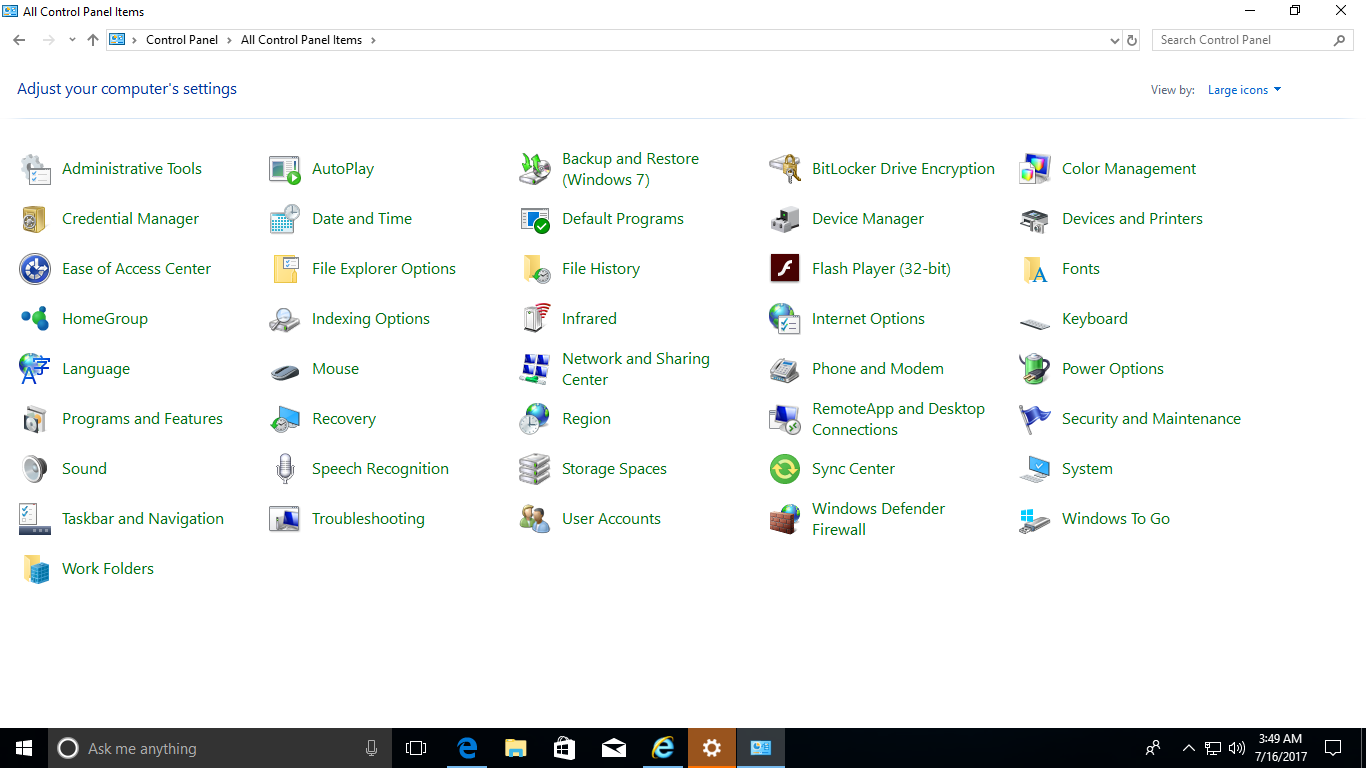The height and width of the screenshot is (768, 1366).
Task: Open the Programs and Features link
Action: click(x=142, y=419)
